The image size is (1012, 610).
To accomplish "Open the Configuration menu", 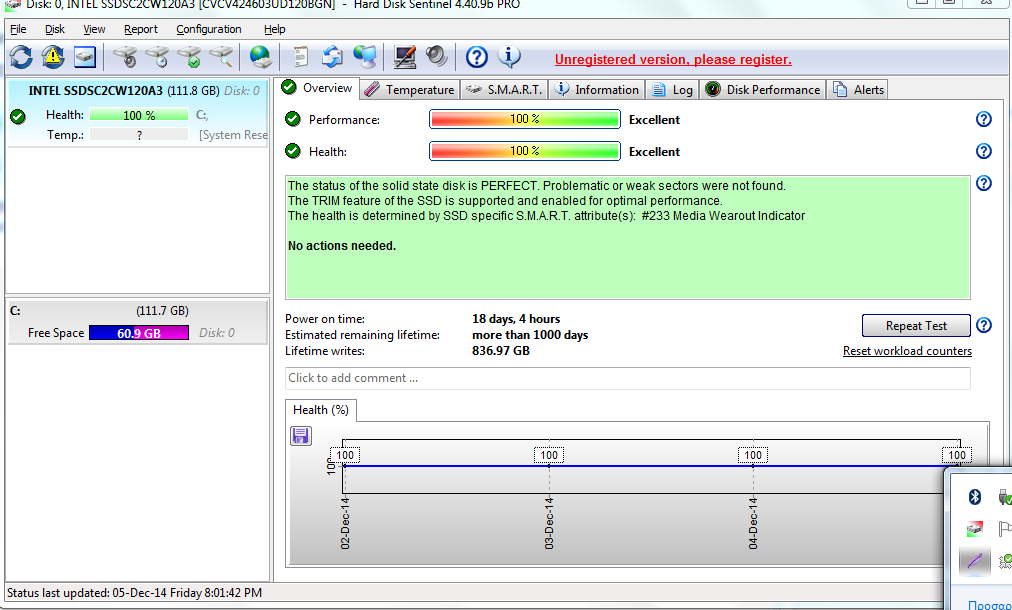I will 208,29.
